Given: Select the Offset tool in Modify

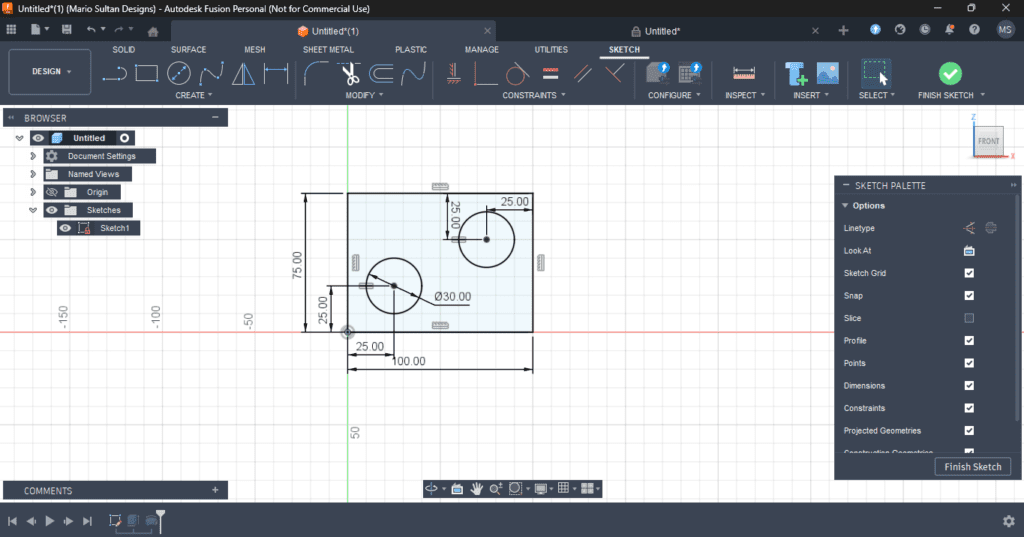Looking at the screenshot, I should coord(381,73).
